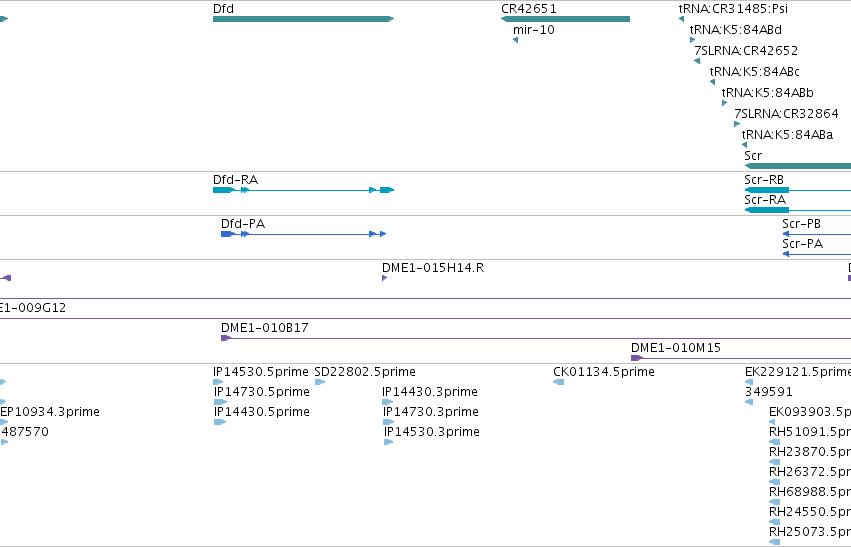The width and height of the screenshot is (851, 547).
Task: Click the Dfd gene label
Action: tap(224, 9)
